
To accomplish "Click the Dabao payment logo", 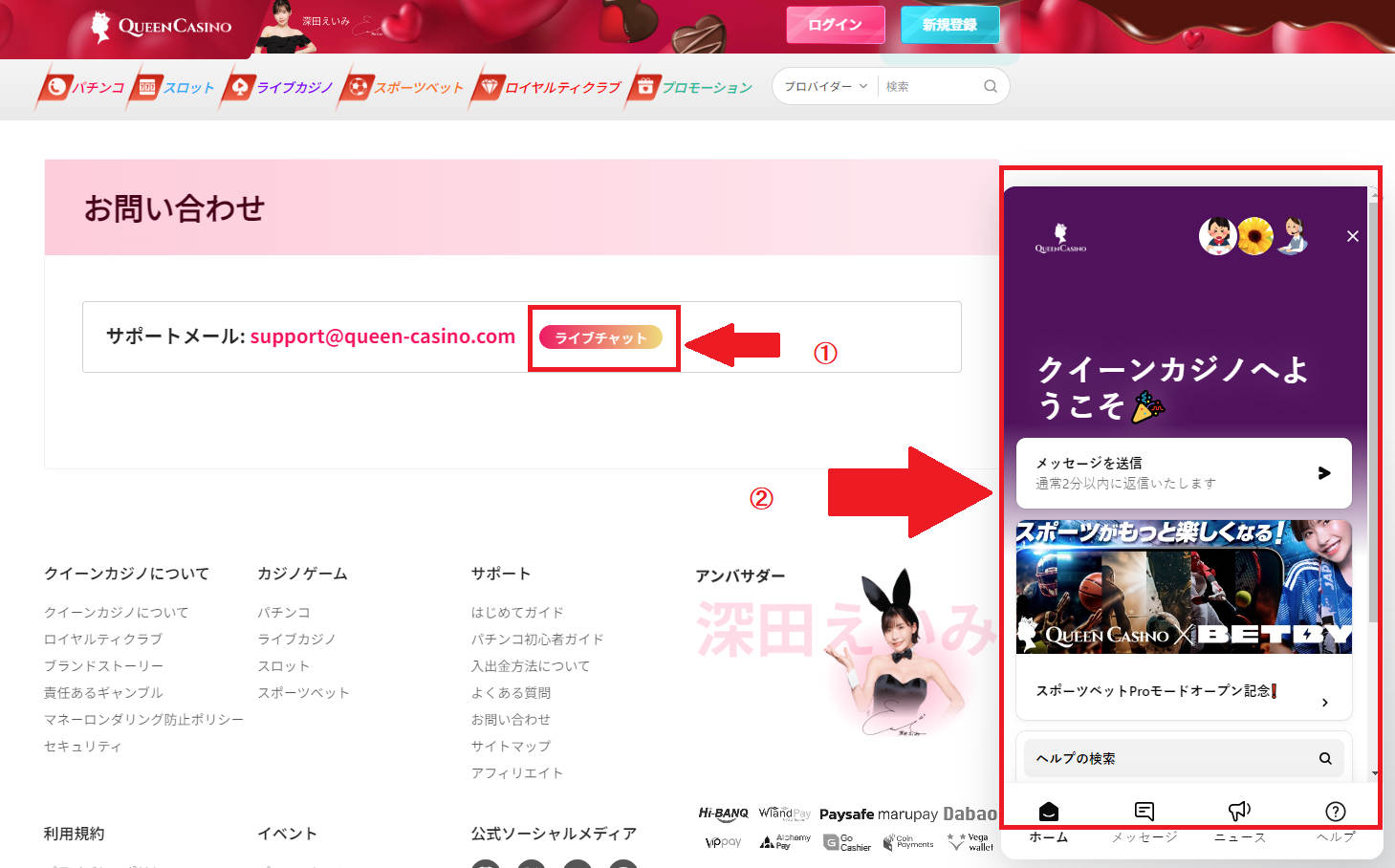I will tap(970, 814).
